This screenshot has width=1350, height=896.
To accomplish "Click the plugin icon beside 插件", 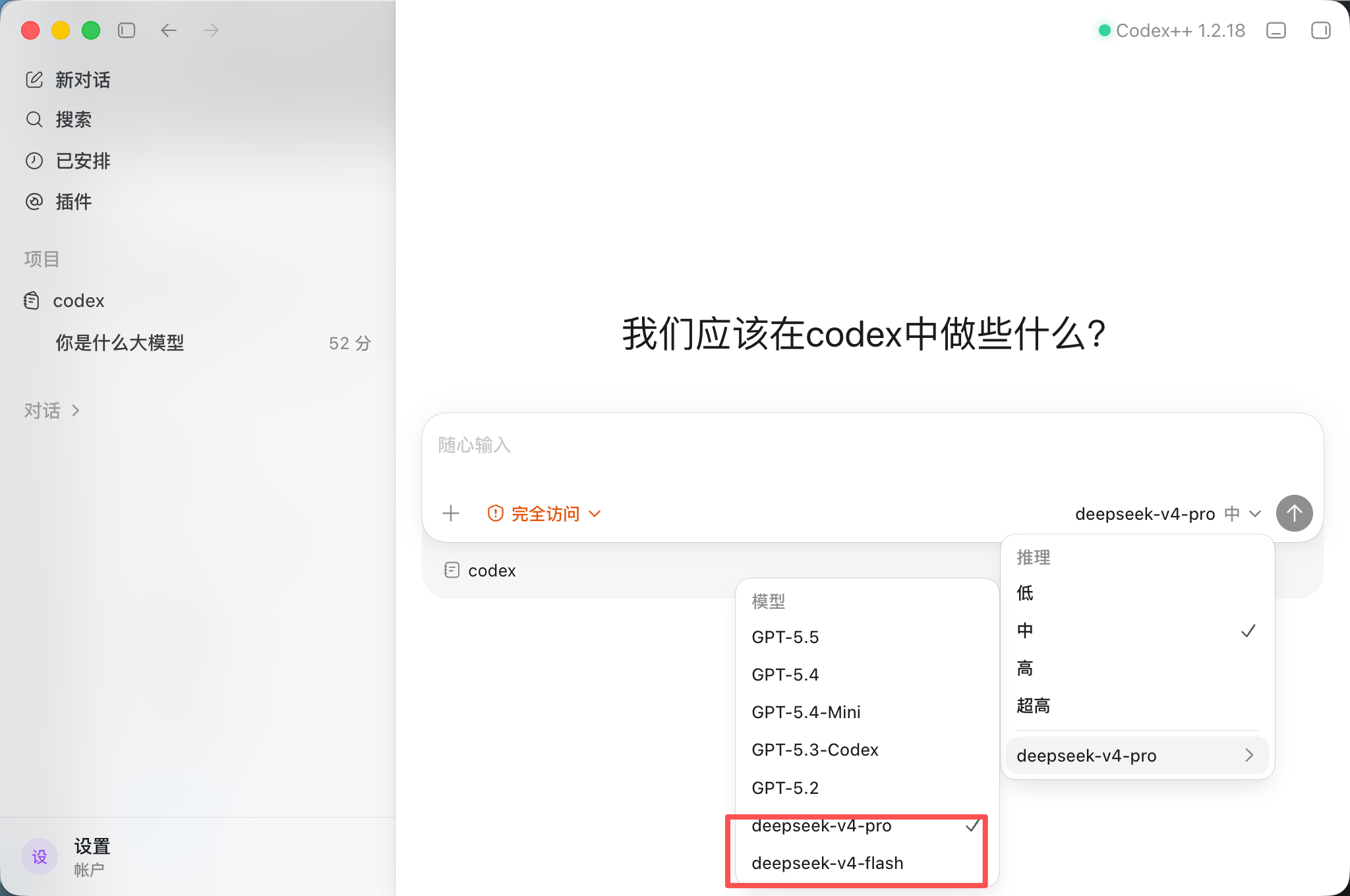I will (x=34, y=202).
